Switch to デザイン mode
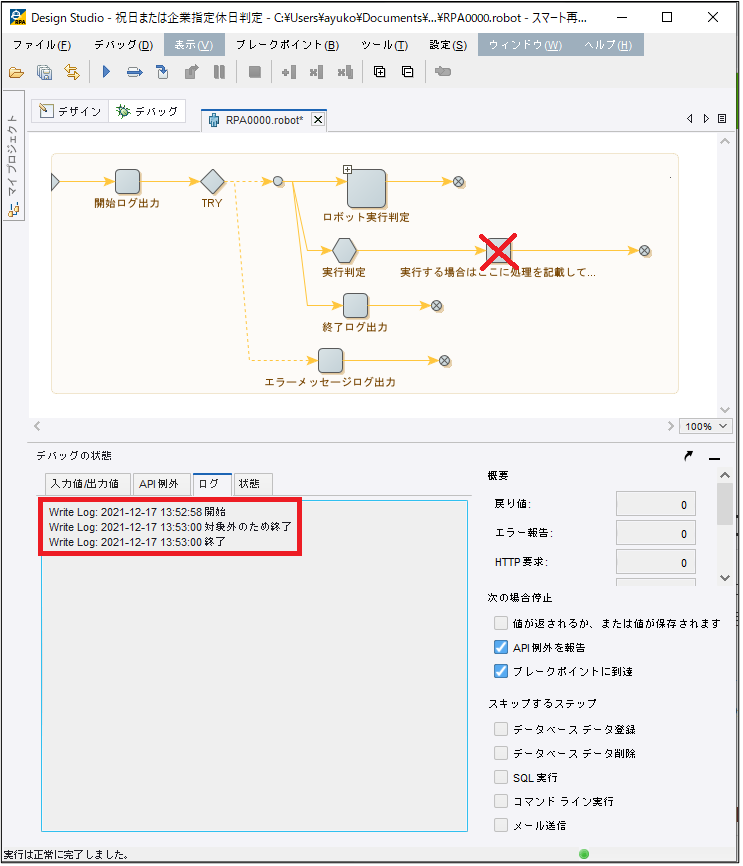Viewport: 743px width, 866px height. tap(70, 111)
